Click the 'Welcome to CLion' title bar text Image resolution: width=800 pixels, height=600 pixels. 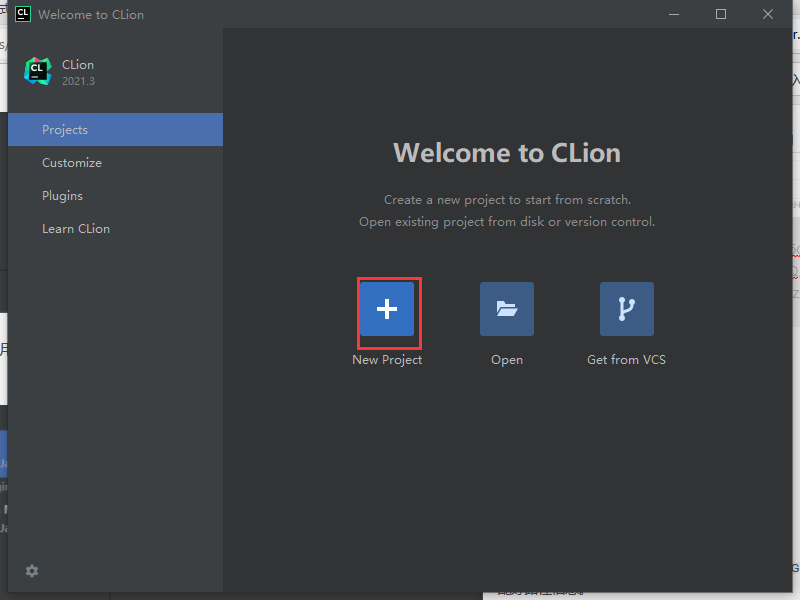pyautogui.click(x=91, y=15)
